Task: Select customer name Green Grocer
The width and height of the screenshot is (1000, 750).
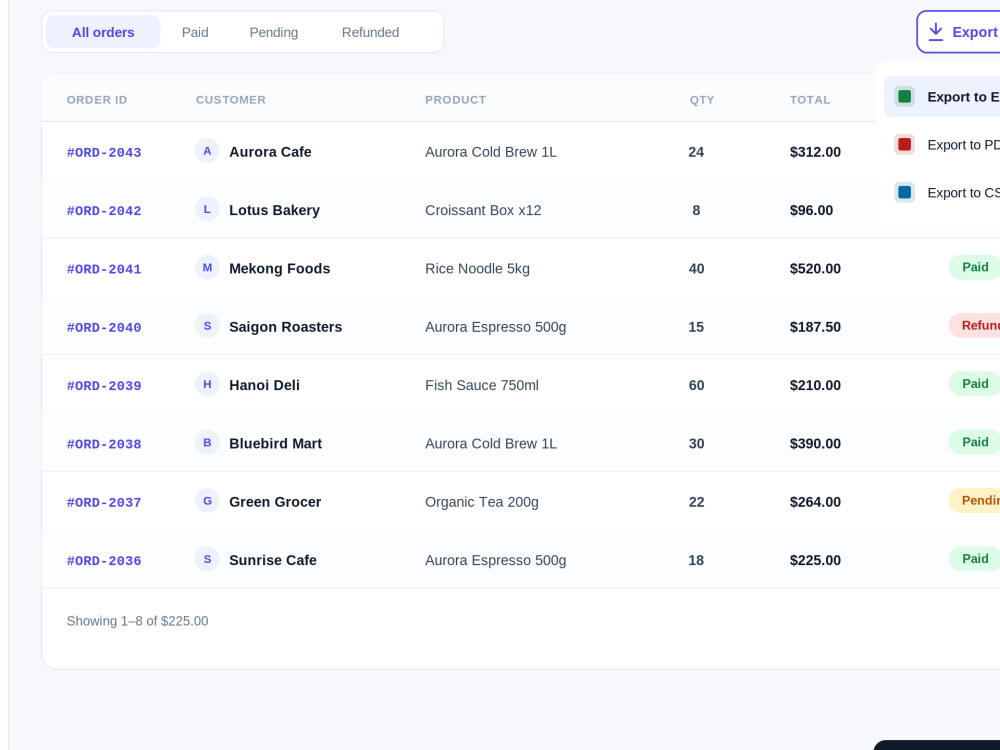Action: (x=275, y=502)
